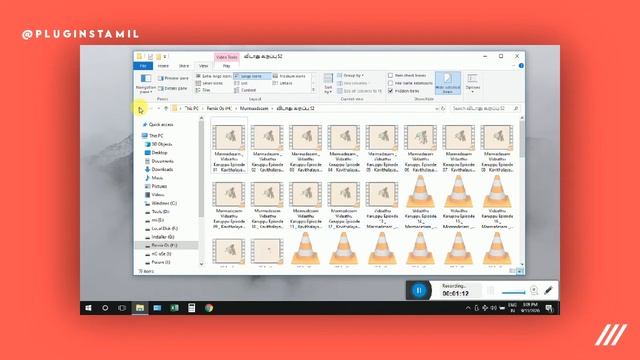
Task: Select Episode 14 VLC cone file
Action: click(420, 192)
